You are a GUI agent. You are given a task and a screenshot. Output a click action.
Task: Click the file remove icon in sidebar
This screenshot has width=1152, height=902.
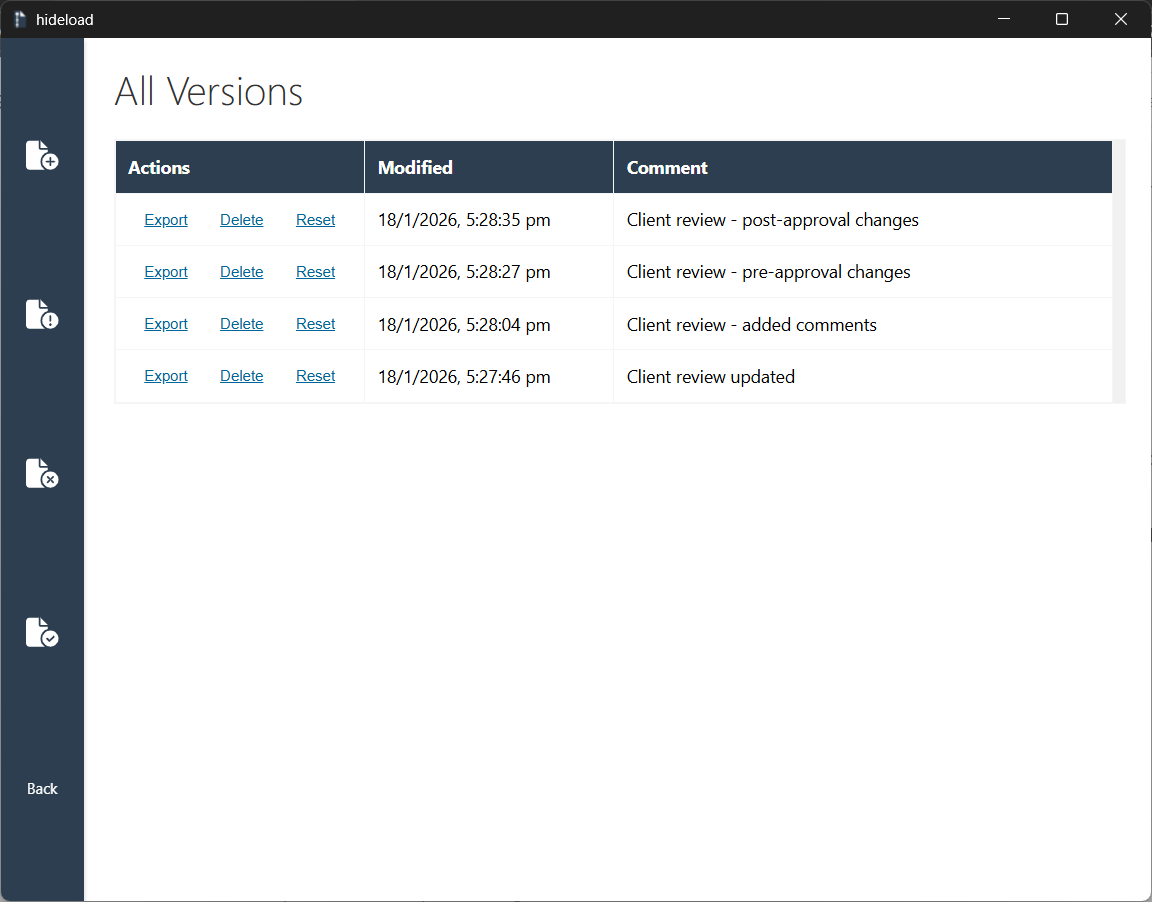pyautogui.click(x=42, y=473)
